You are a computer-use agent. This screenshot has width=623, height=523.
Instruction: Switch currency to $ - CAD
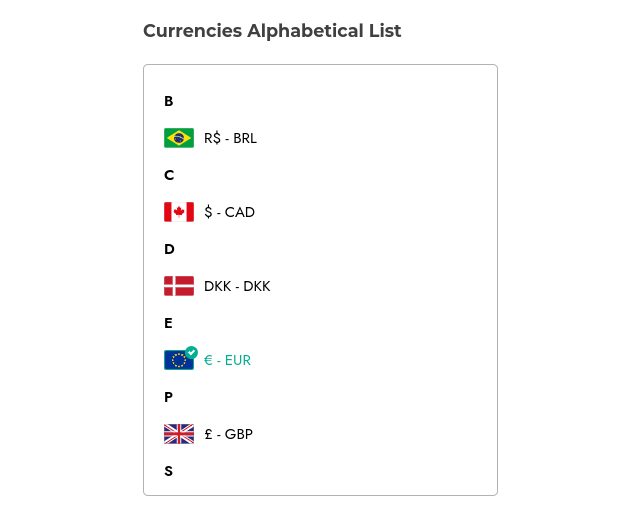coord(229,212)
